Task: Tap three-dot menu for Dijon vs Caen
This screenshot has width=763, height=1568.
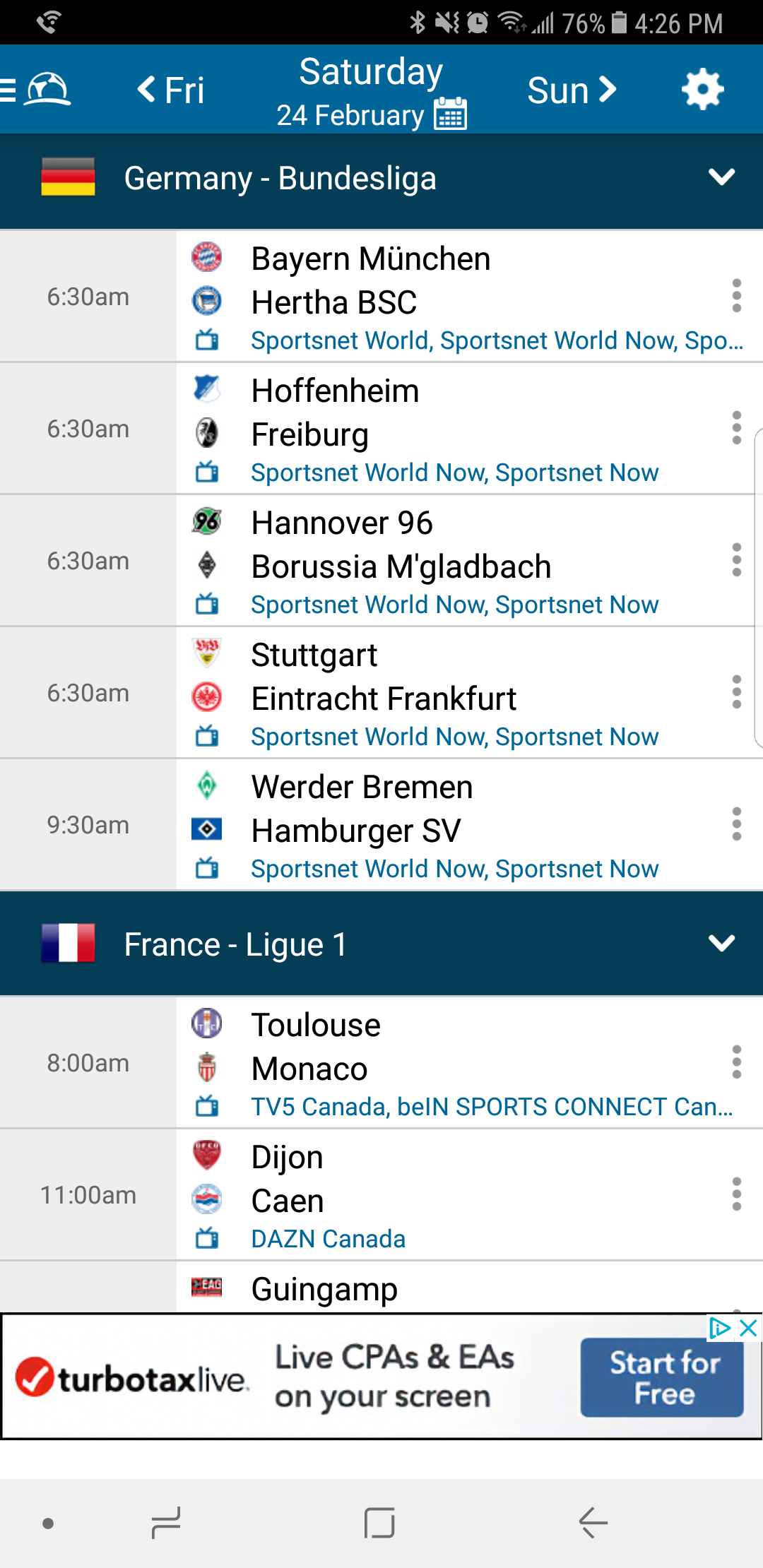Action: tap(736, 1194)
